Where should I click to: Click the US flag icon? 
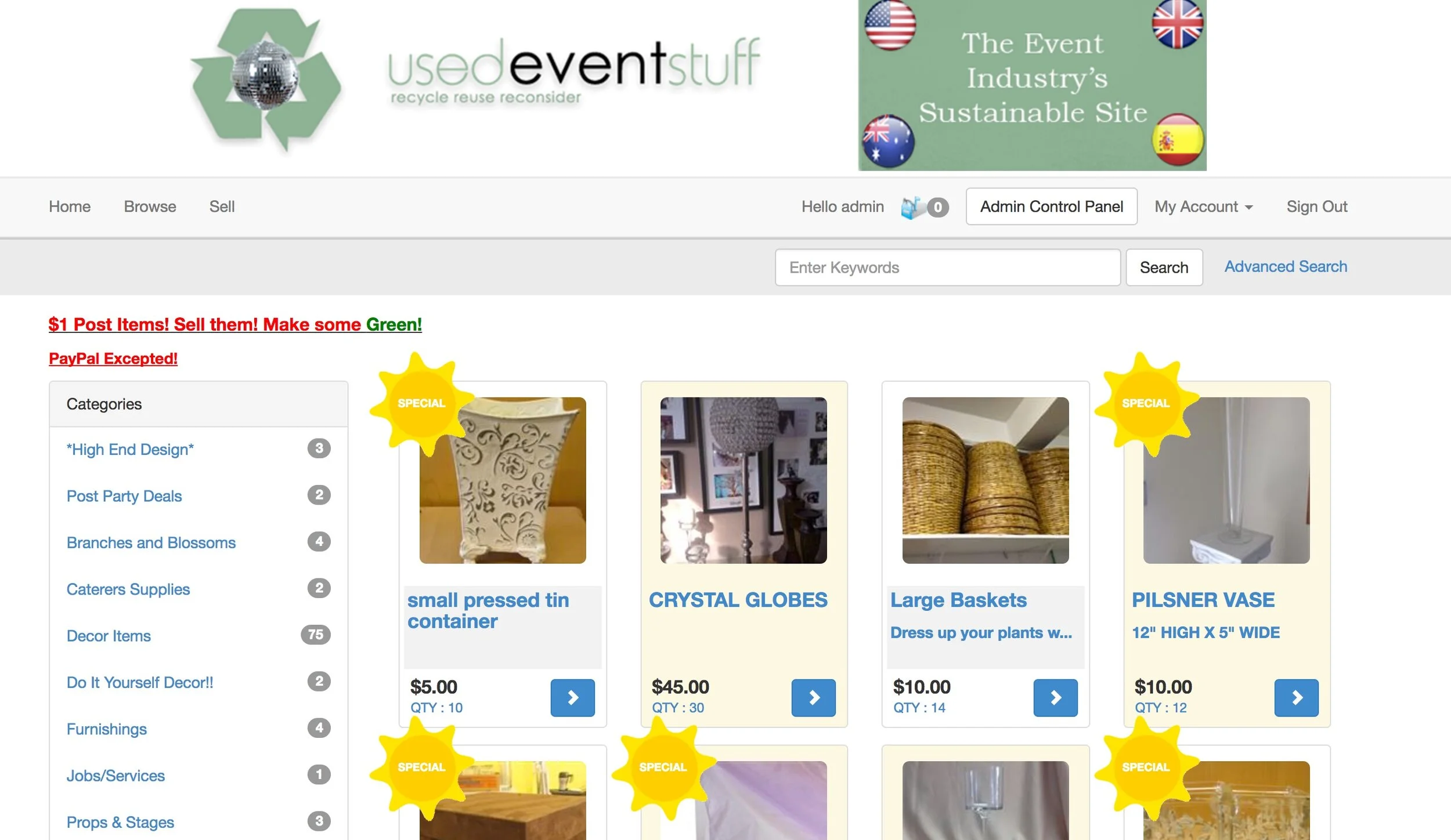pos(890,24)
